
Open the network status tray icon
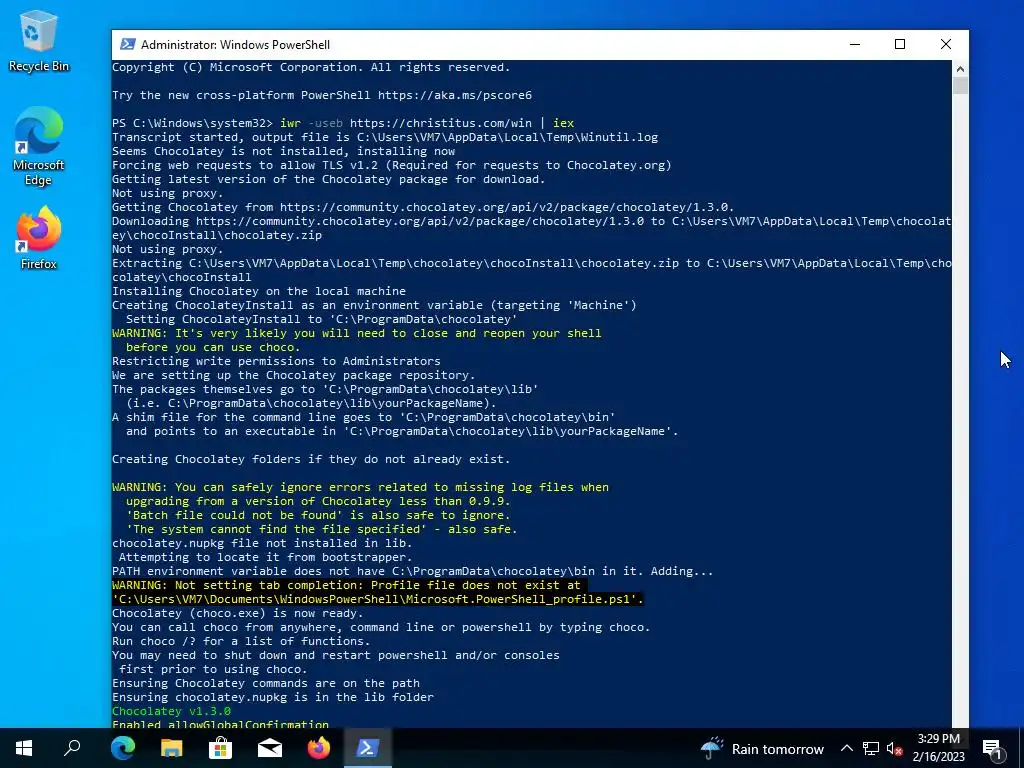pos(871,748)
